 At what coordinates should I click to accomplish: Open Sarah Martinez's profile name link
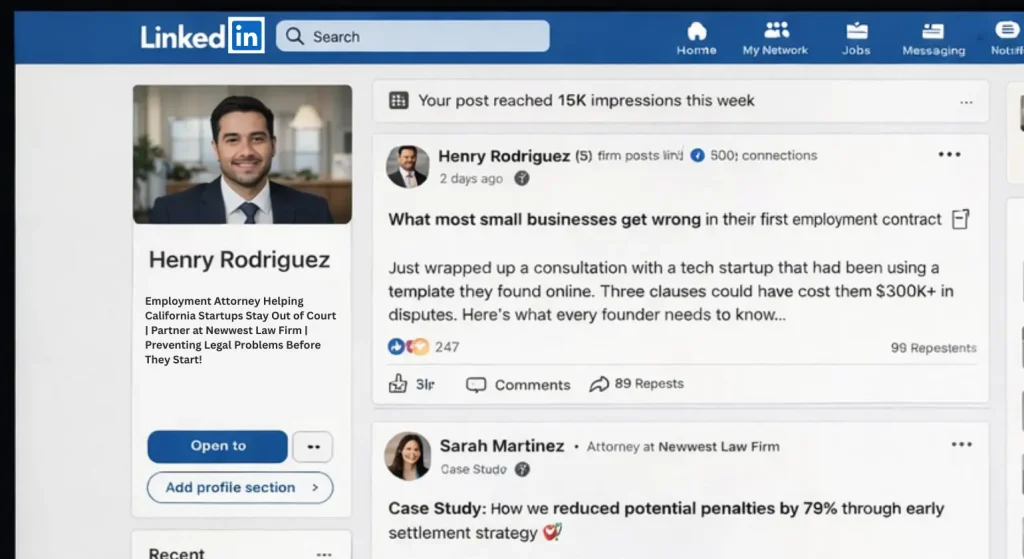coord(502,446)
